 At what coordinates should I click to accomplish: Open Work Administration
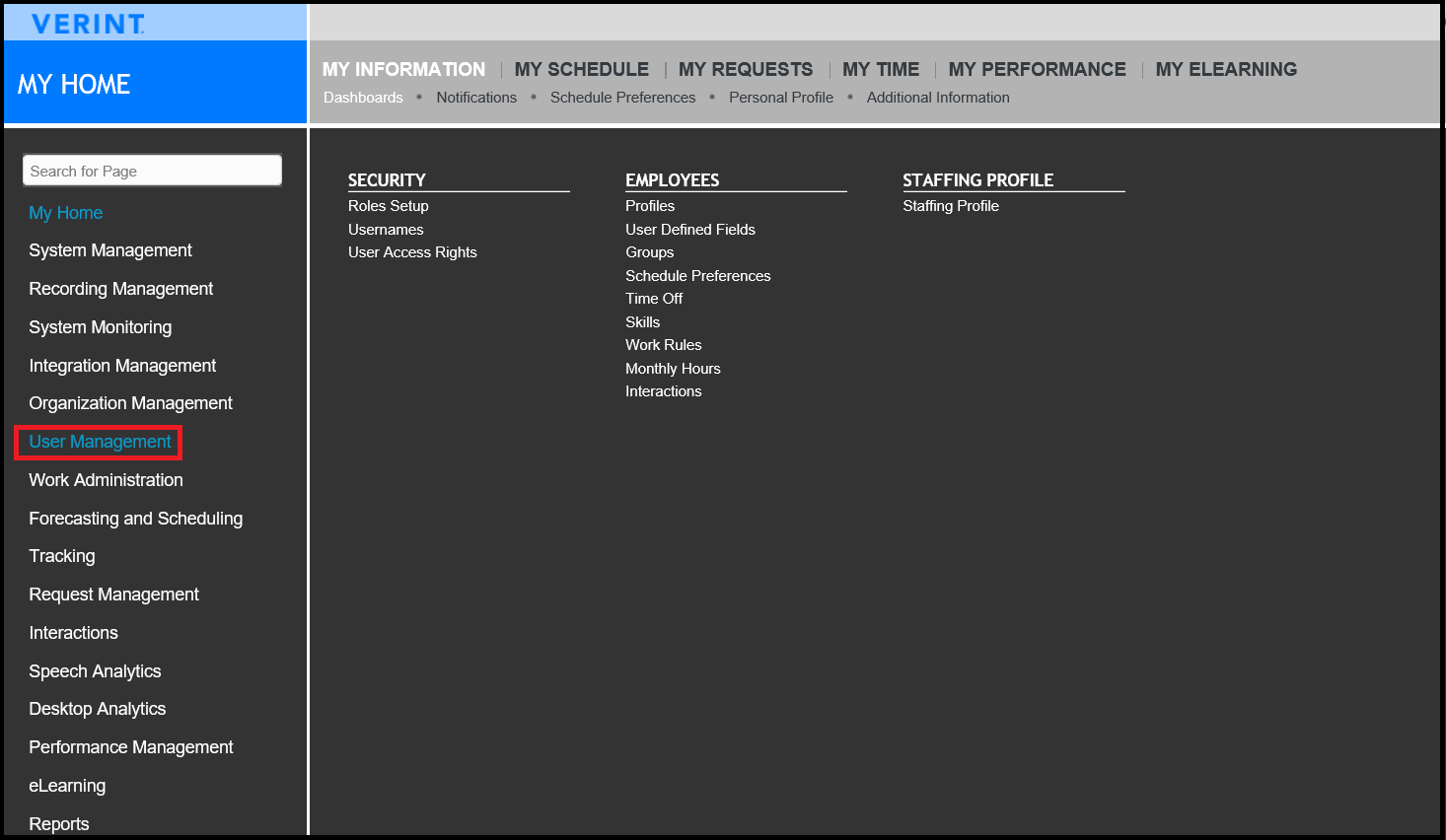[x=107, y=480]
